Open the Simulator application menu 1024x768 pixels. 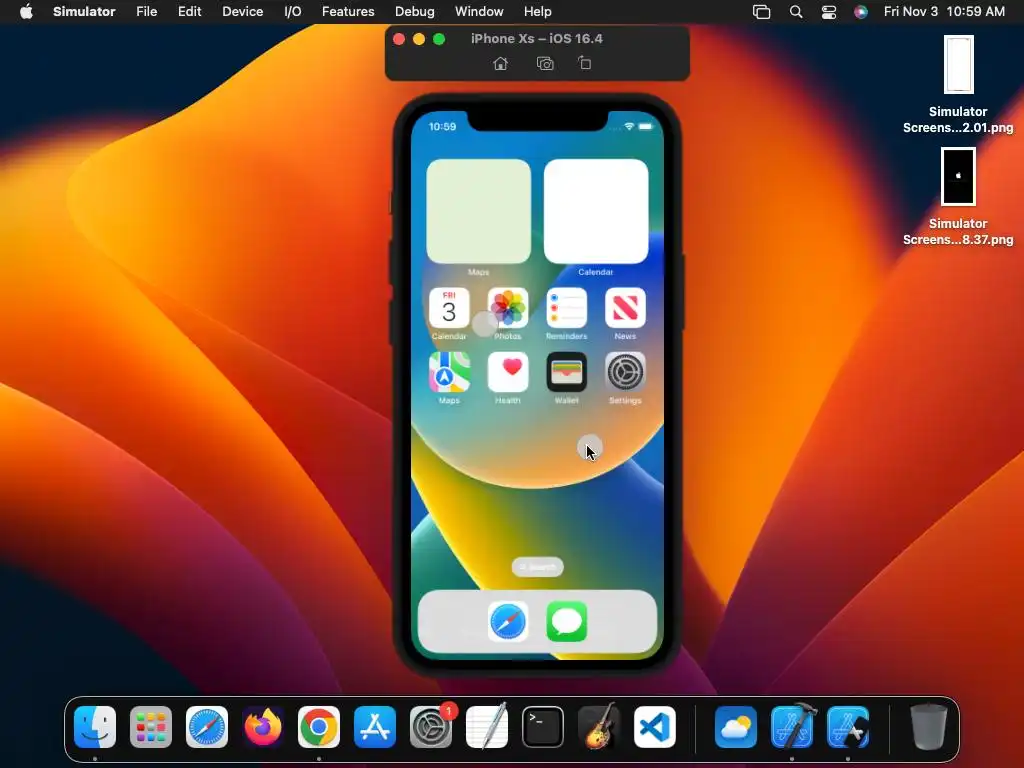click(84, 12)
